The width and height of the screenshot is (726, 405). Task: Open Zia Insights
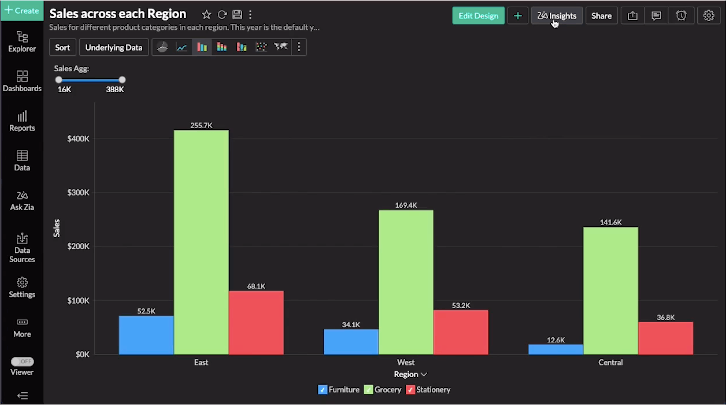[x=557, y=16]
